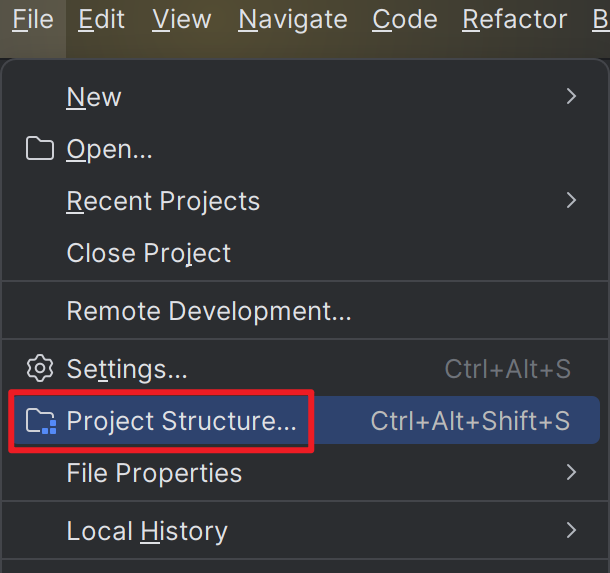Open the View menu

[x=182, y=19]
